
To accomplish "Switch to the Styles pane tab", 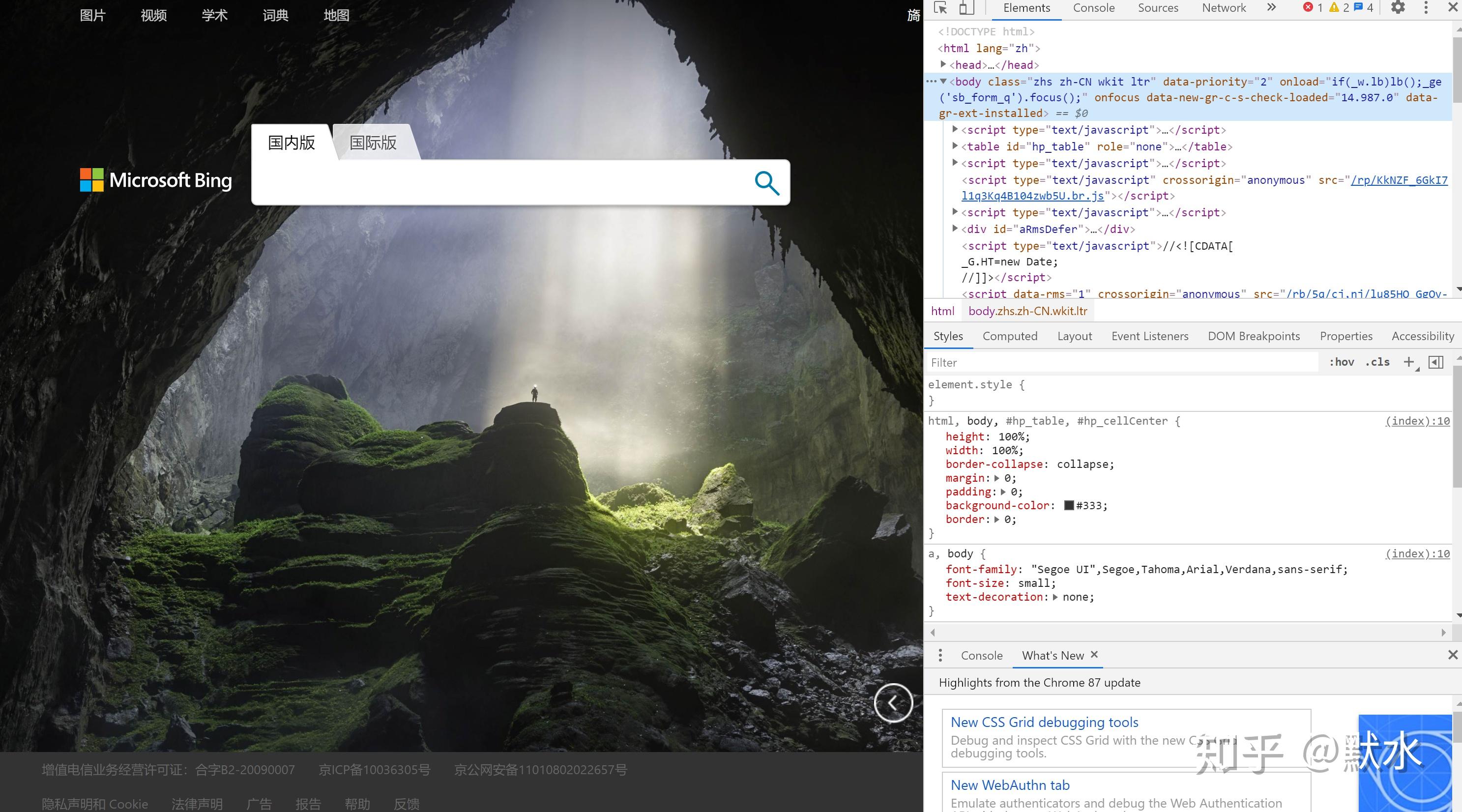I will pos(948,336).
